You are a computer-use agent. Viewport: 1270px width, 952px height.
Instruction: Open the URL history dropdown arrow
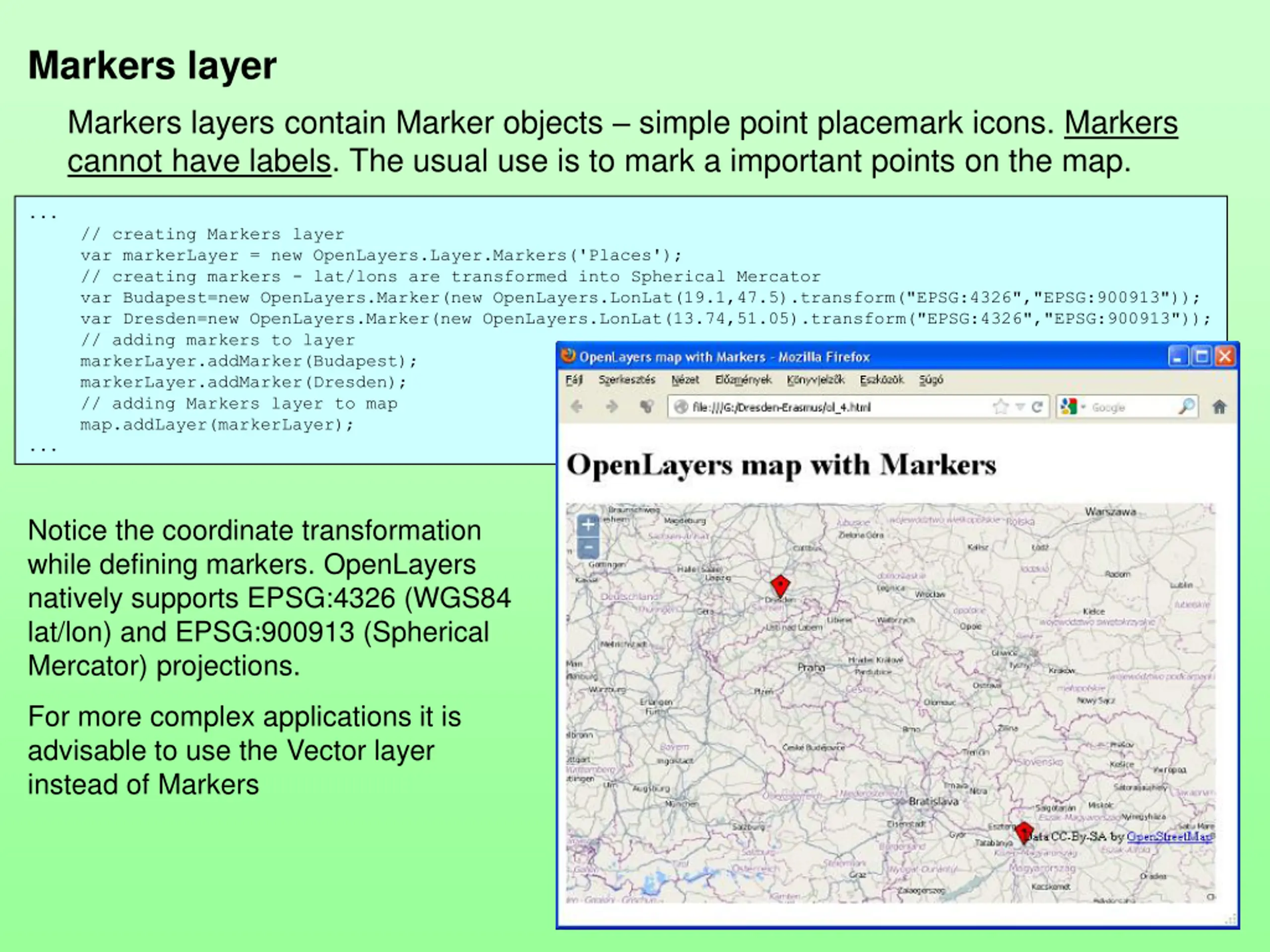click(x=1019, y=407)
